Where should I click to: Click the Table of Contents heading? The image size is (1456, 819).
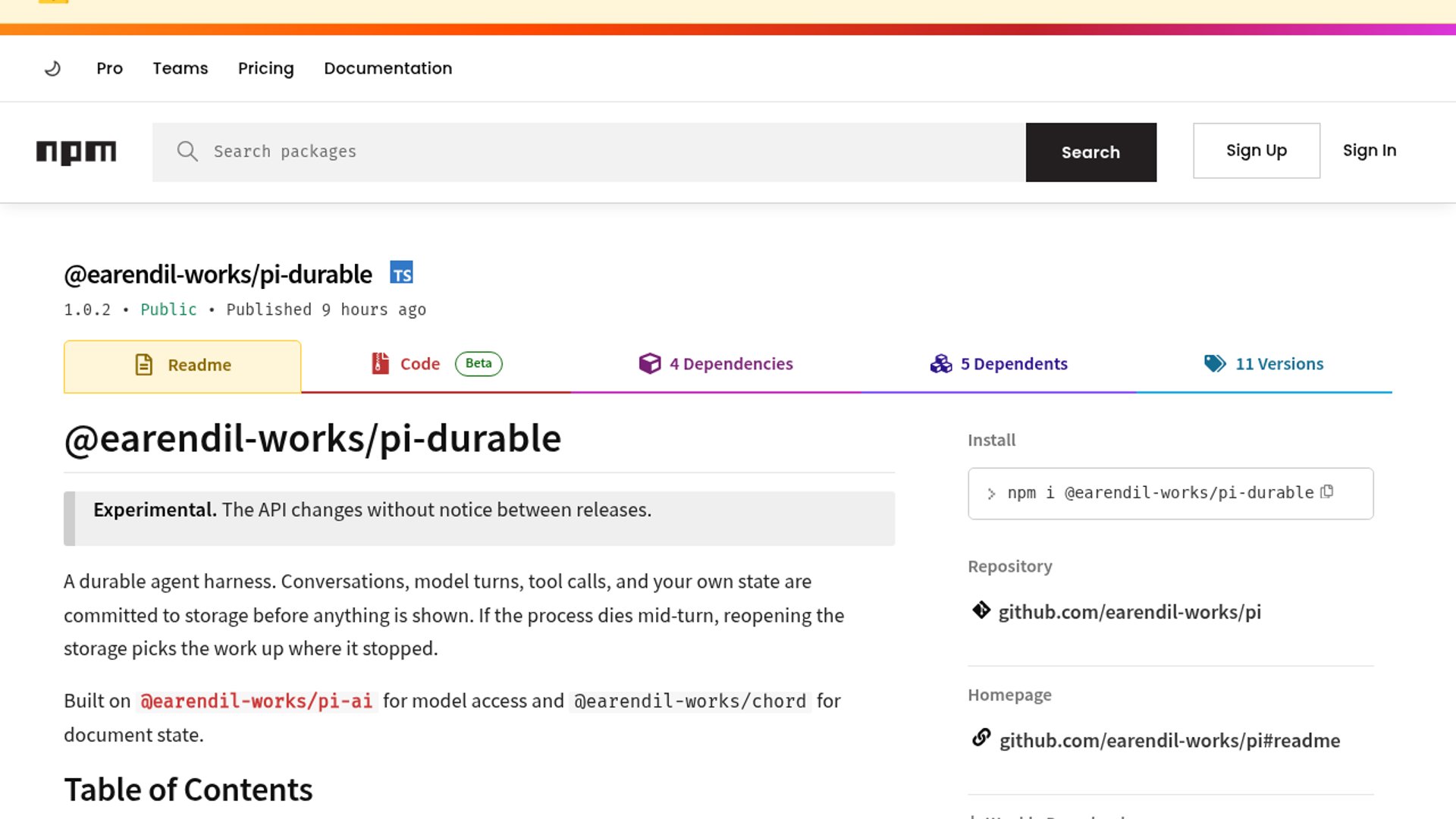[x=188, y=789]
